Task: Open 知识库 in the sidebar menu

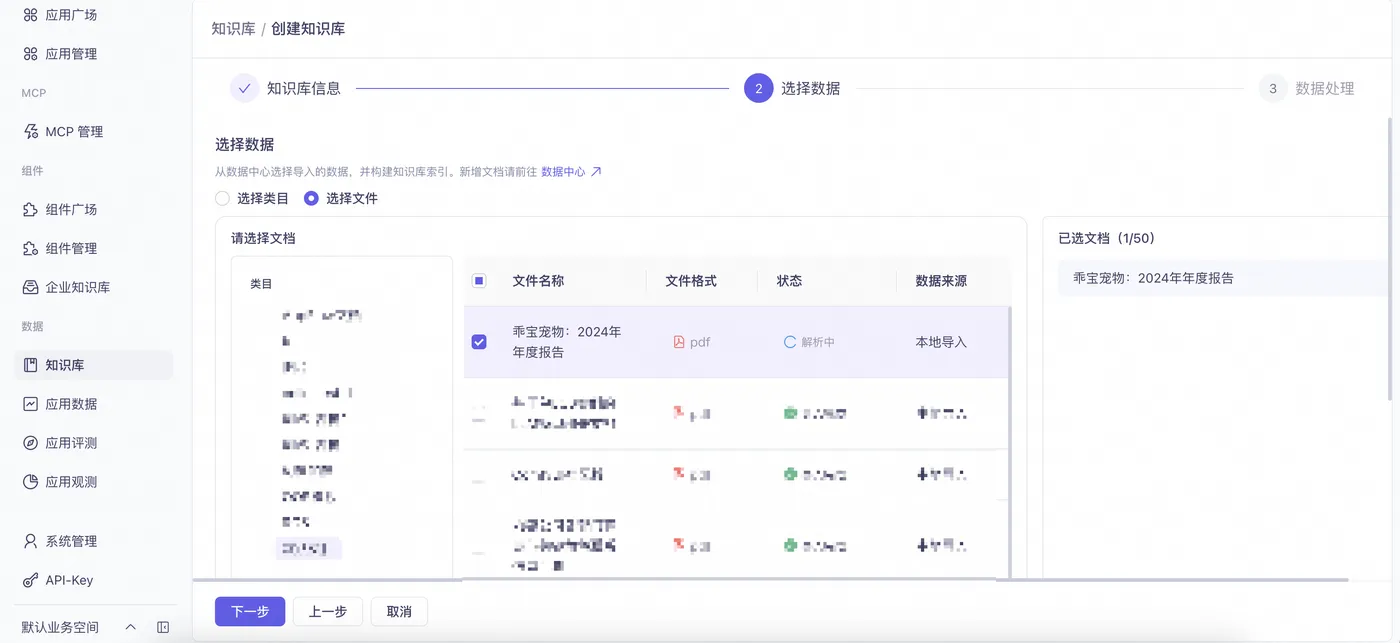Action: [x=64, y=365]
